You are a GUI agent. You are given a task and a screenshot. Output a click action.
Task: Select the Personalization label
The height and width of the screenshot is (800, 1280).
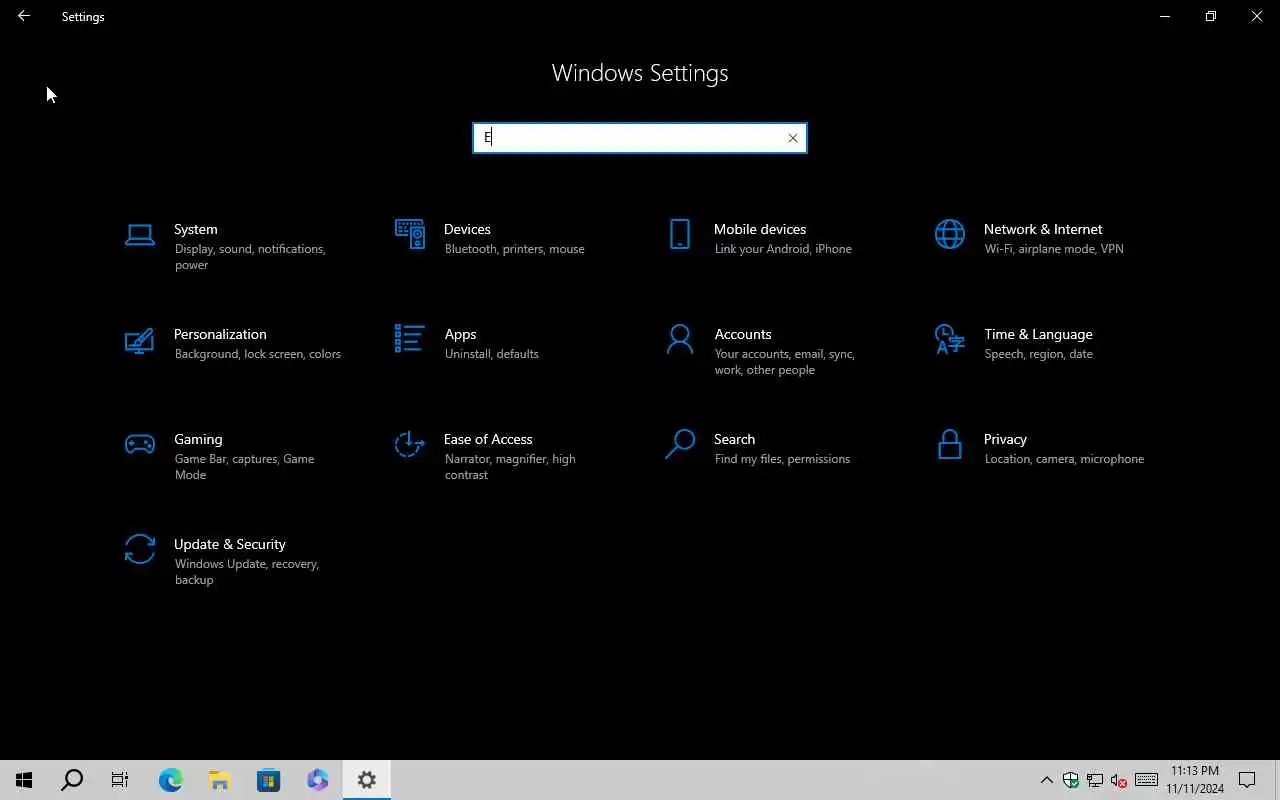[x=220, y=334]
